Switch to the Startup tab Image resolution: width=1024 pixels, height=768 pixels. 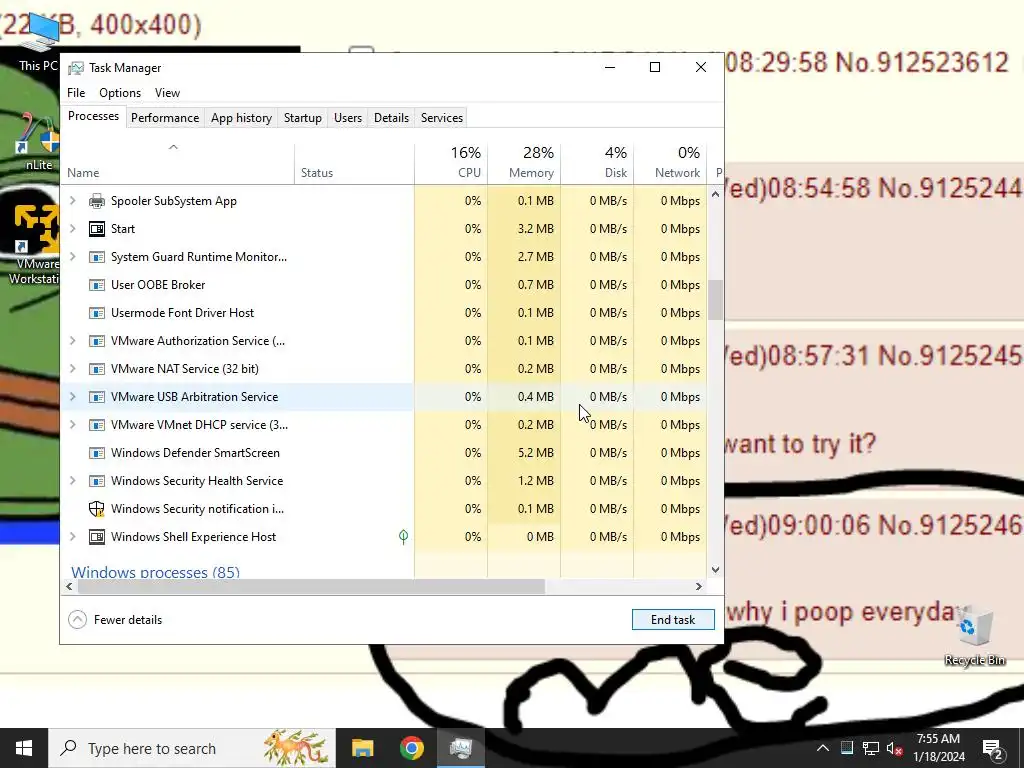(302, 118)
